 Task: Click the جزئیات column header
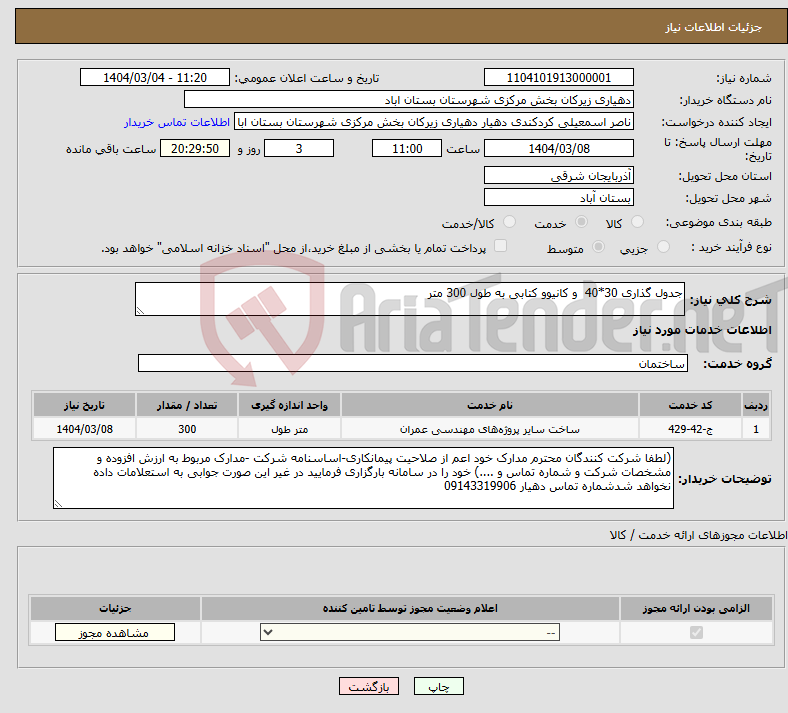click(115, 608)
